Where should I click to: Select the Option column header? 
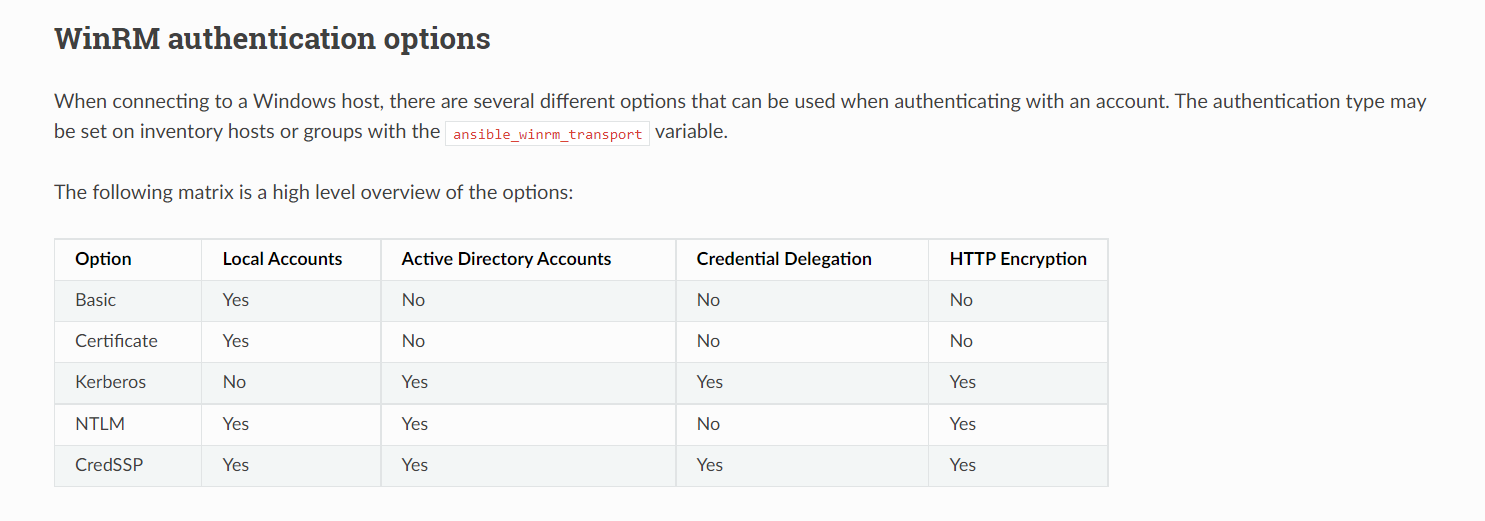coord(103,259)
